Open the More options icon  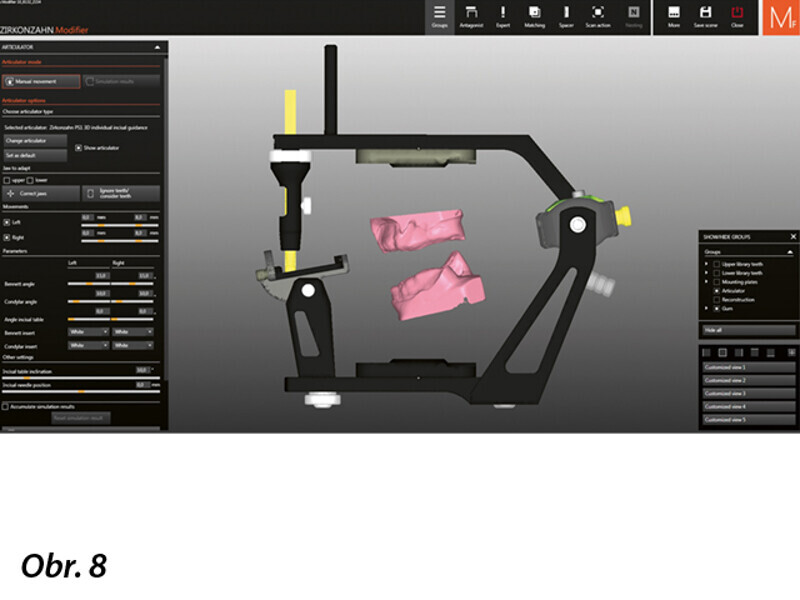pyautogui.click(x=674, y=15)
